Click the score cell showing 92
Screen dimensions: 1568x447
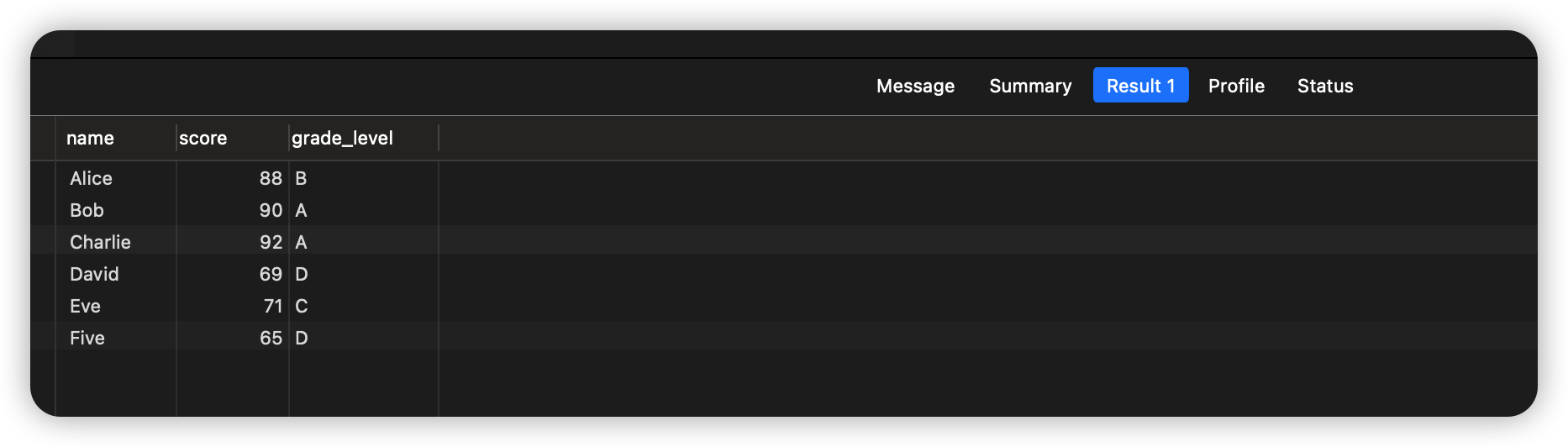tap(270, 242)
